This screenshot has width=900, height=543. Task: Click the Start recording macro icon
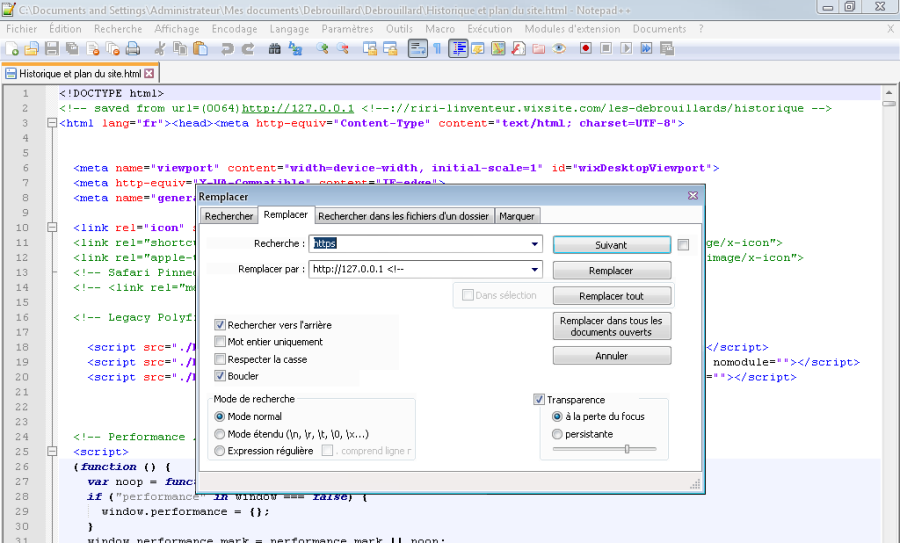click(x=585, y=49)
